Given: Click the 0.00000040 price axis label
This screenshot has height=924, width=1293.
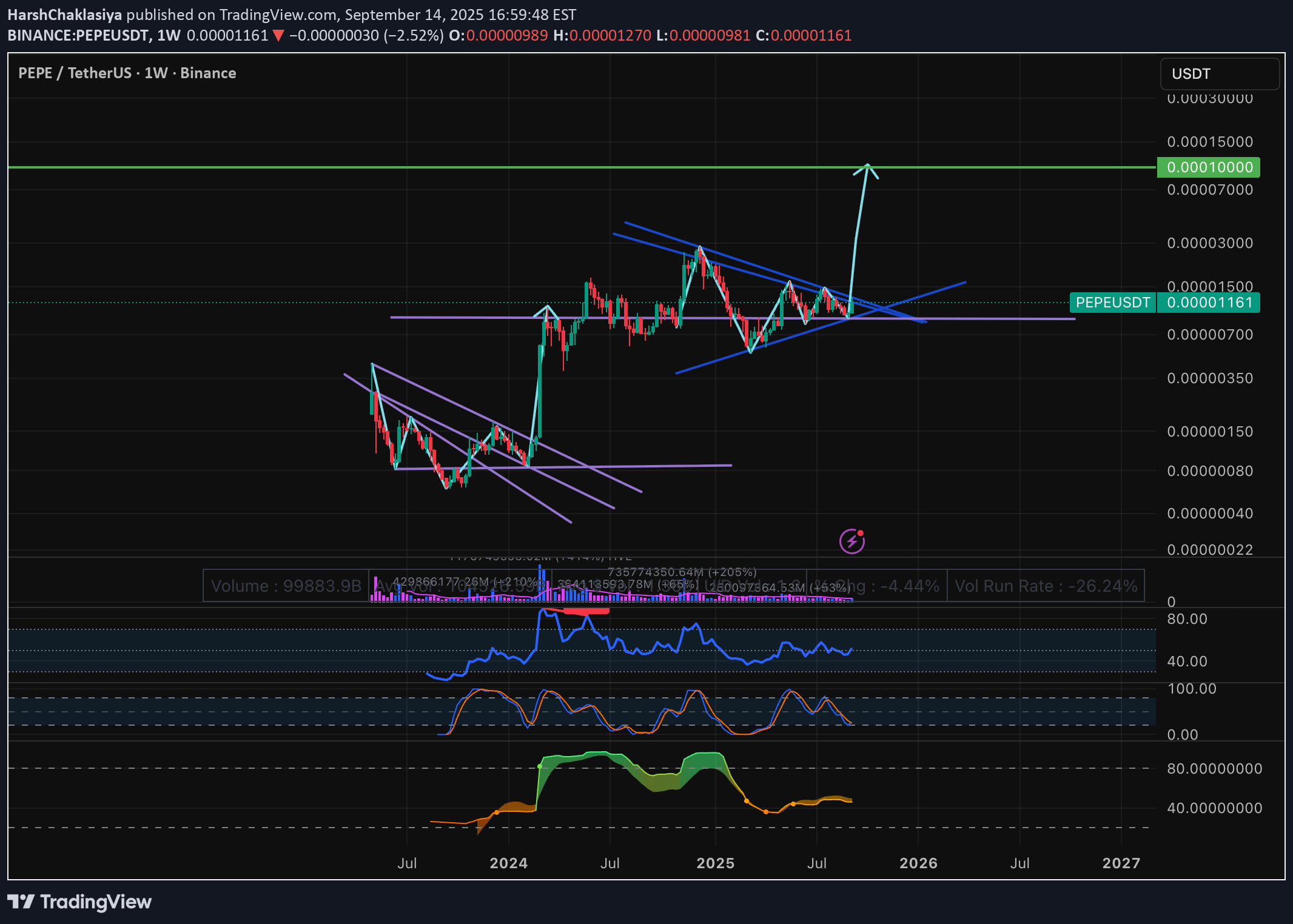Looking at the screenshot, I should tap(1210, 514).
